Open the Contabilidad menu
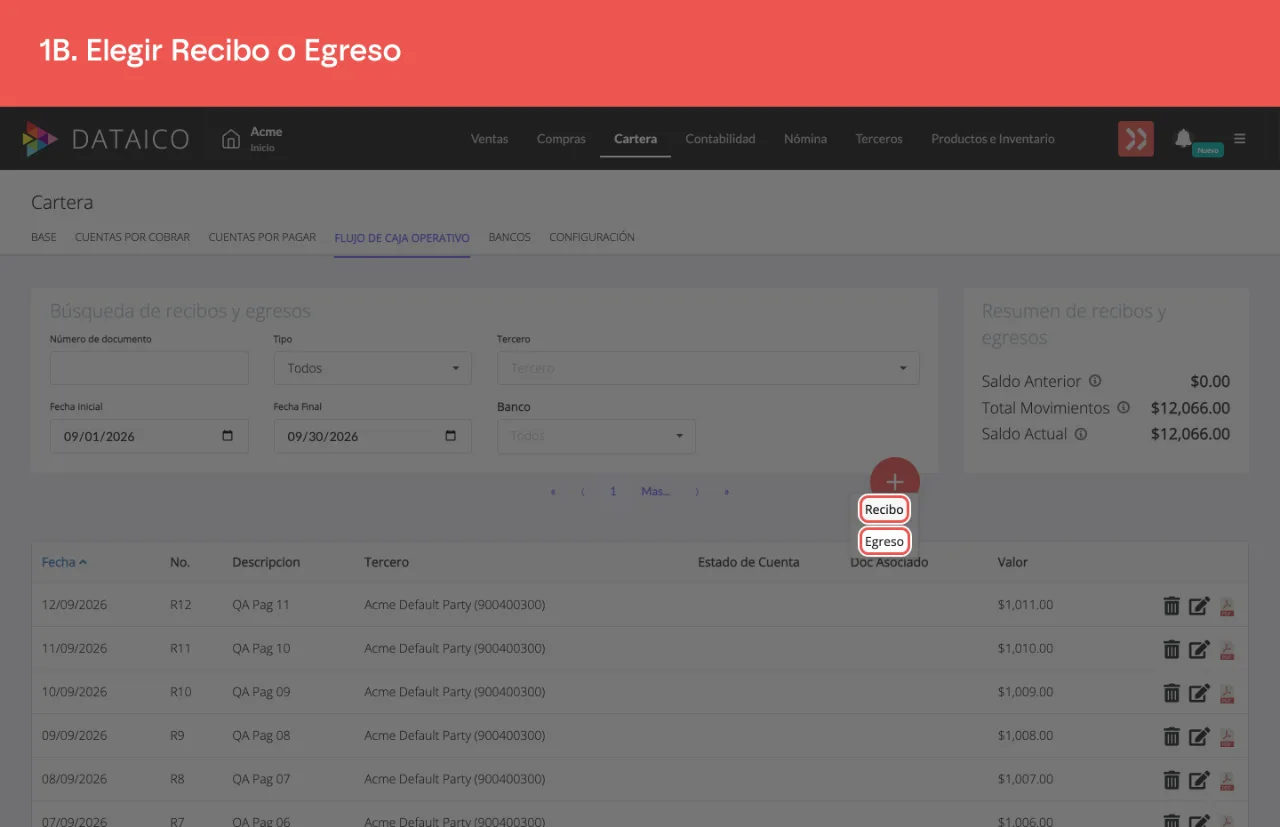This screenshot has width=1280, height=827. coord(720,139)
